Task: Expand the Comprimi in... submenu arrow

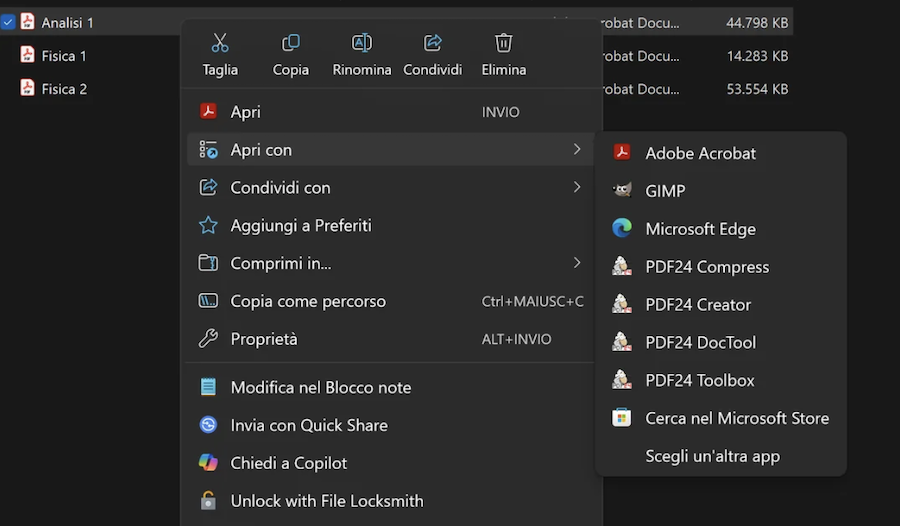Action: 577,263
